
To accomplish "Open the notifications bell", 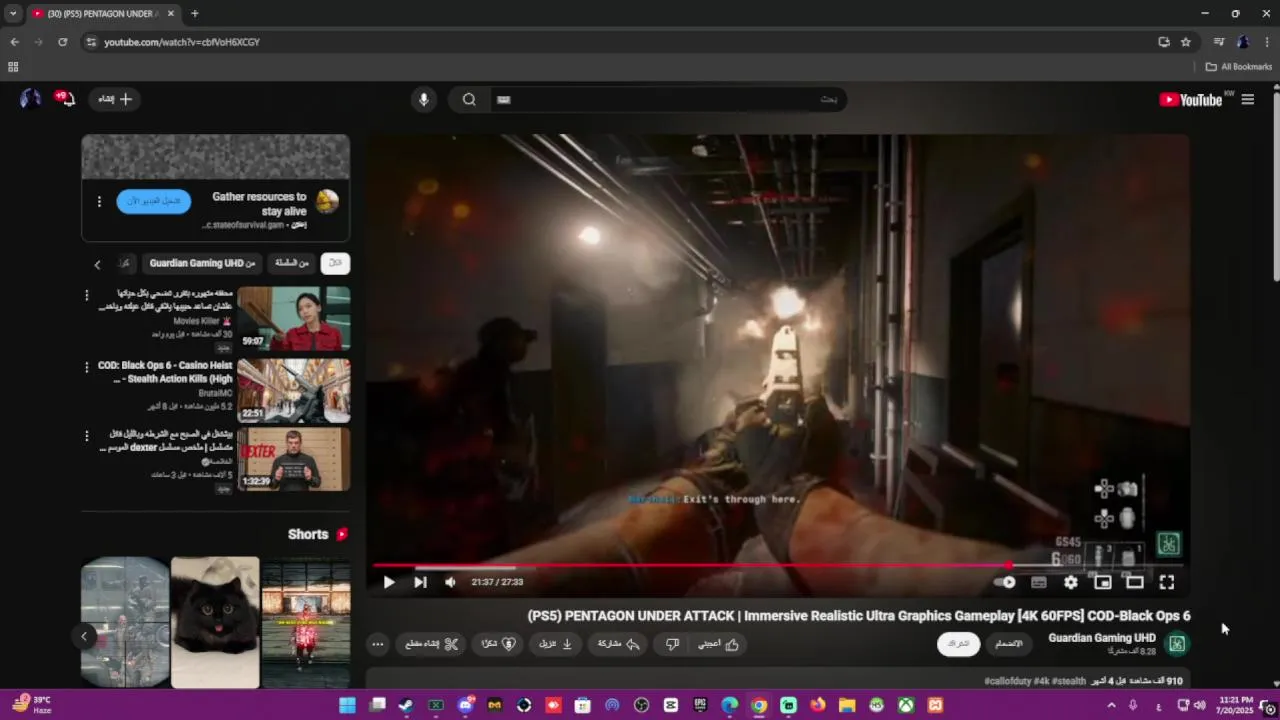I will 66,98.
